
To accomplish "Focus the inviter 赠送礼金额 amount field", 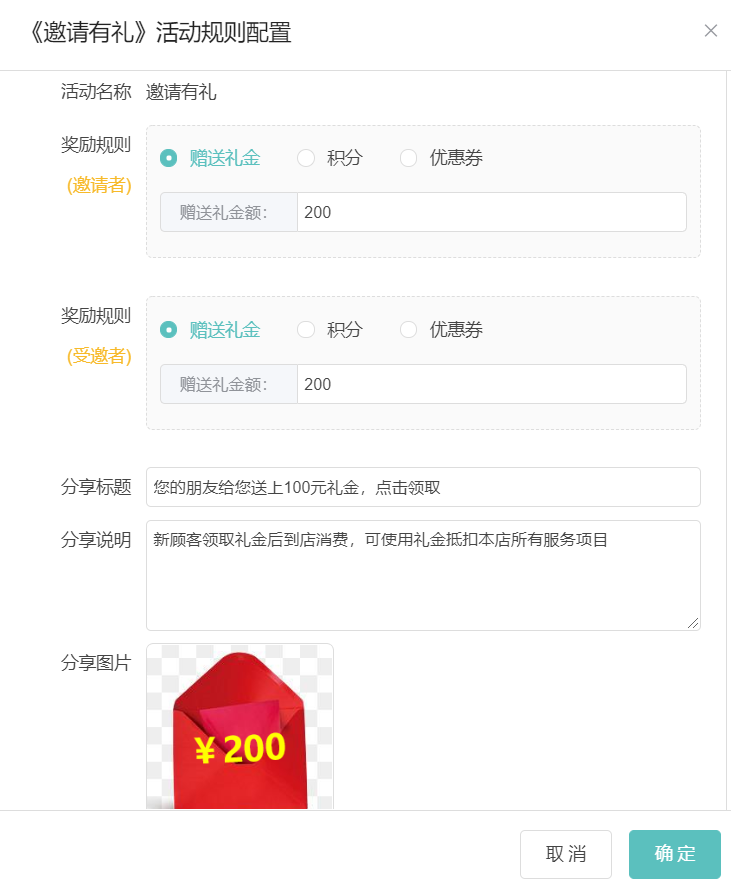I will 492,212.
